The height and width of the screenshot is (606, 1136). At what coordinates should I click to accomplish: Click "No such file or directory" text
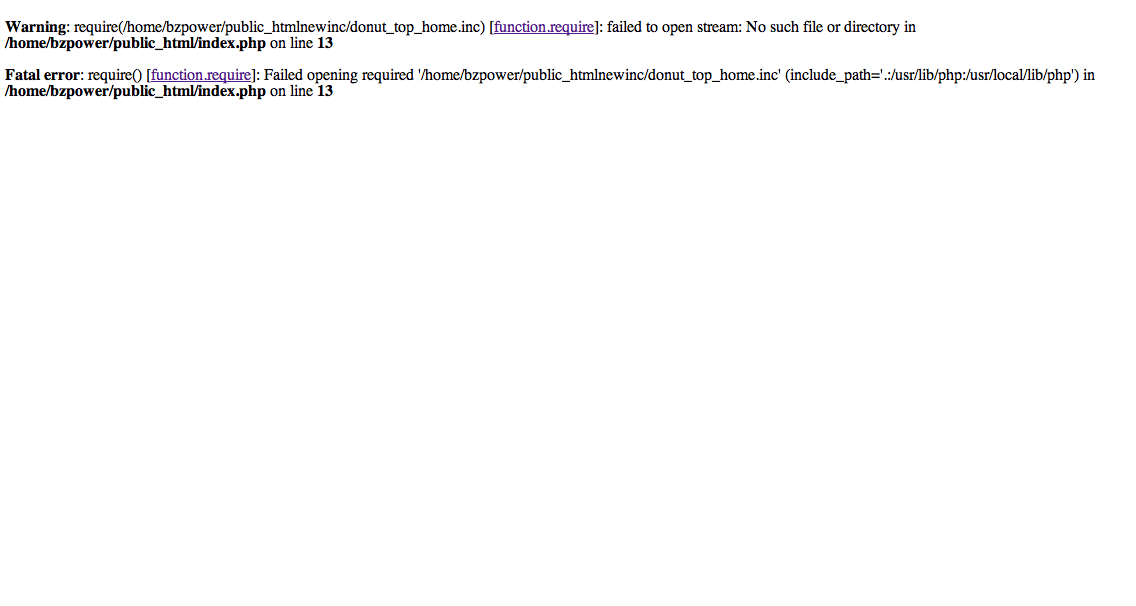822,28
